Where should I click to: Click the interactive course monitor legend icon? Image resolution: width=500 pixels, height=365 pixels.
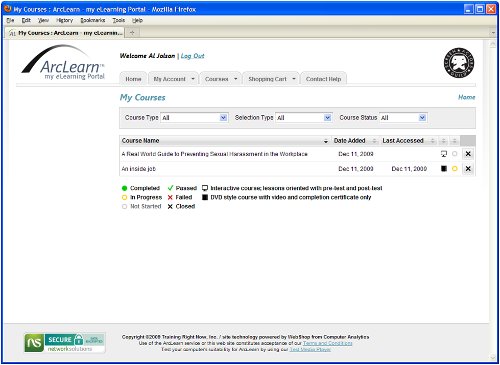pyautogui.click(x=205, y=188)
